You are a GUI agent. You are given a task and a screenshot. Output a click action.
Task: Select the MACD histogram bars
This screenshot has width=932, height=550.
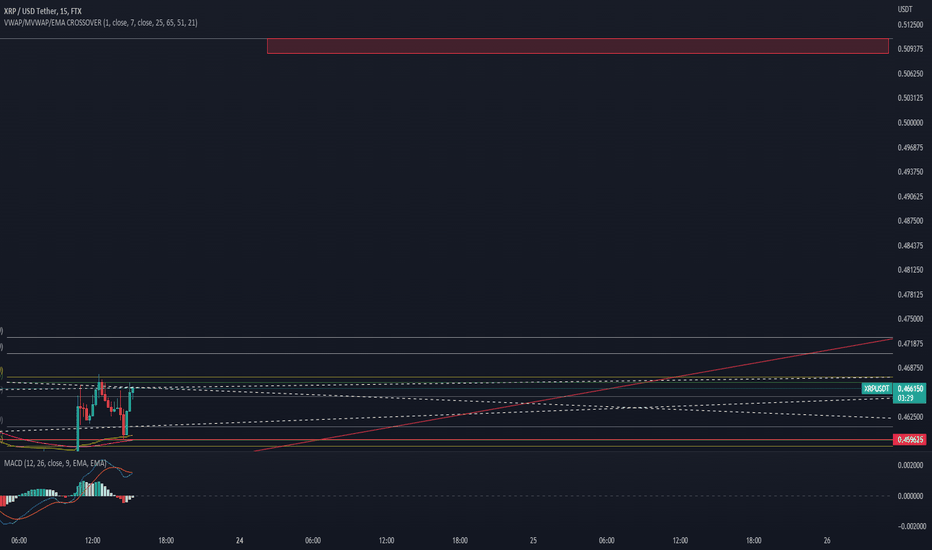pos(67,492)
